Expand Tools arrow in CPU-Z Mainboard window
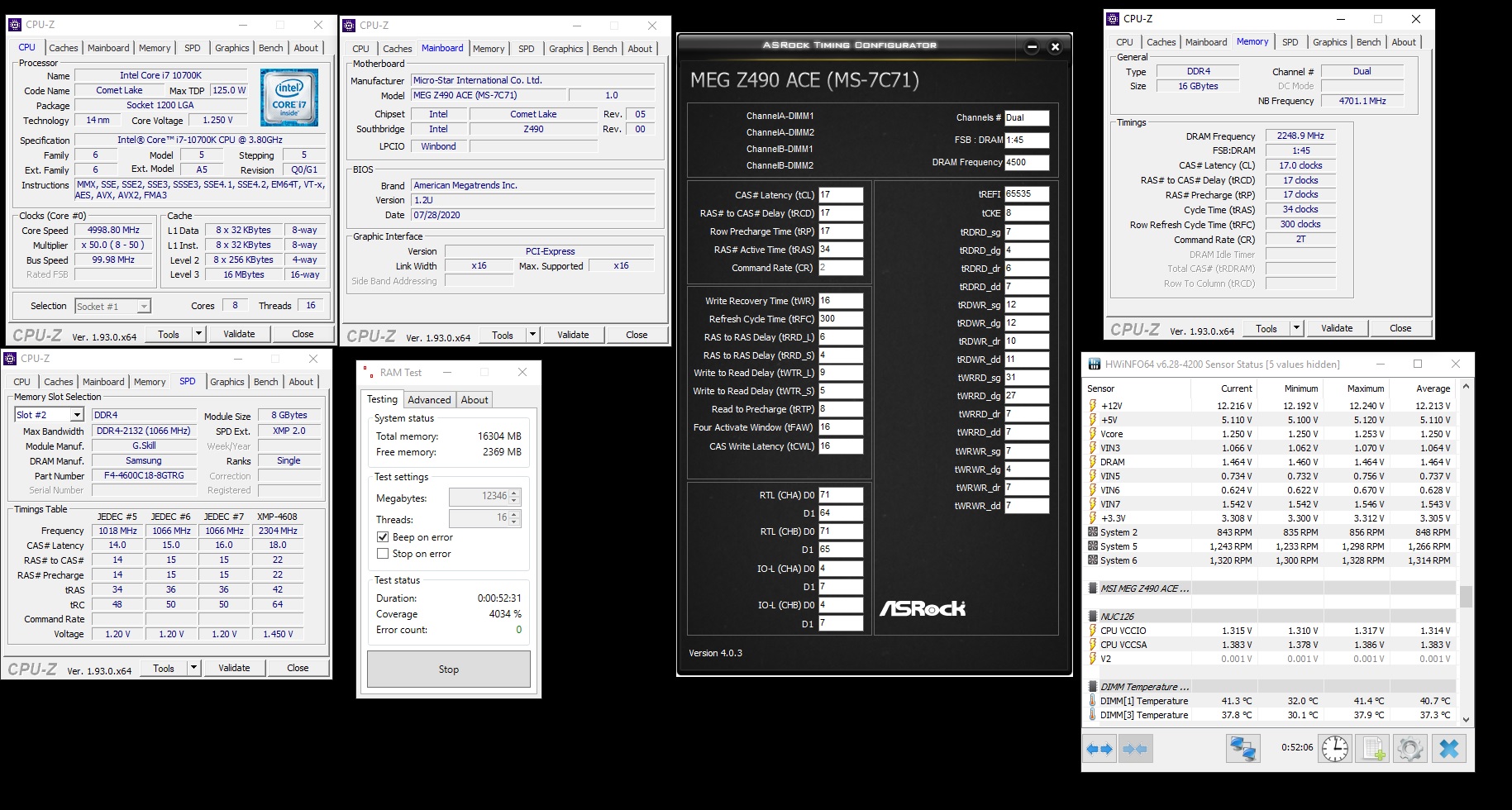1512x810 pixels. [x=532, y=335]
